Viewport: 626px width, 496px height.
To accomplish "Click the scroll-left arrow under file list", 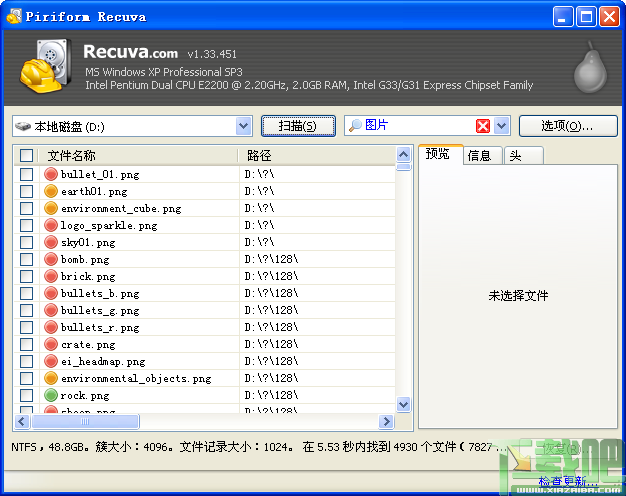I will pos(22,421).
